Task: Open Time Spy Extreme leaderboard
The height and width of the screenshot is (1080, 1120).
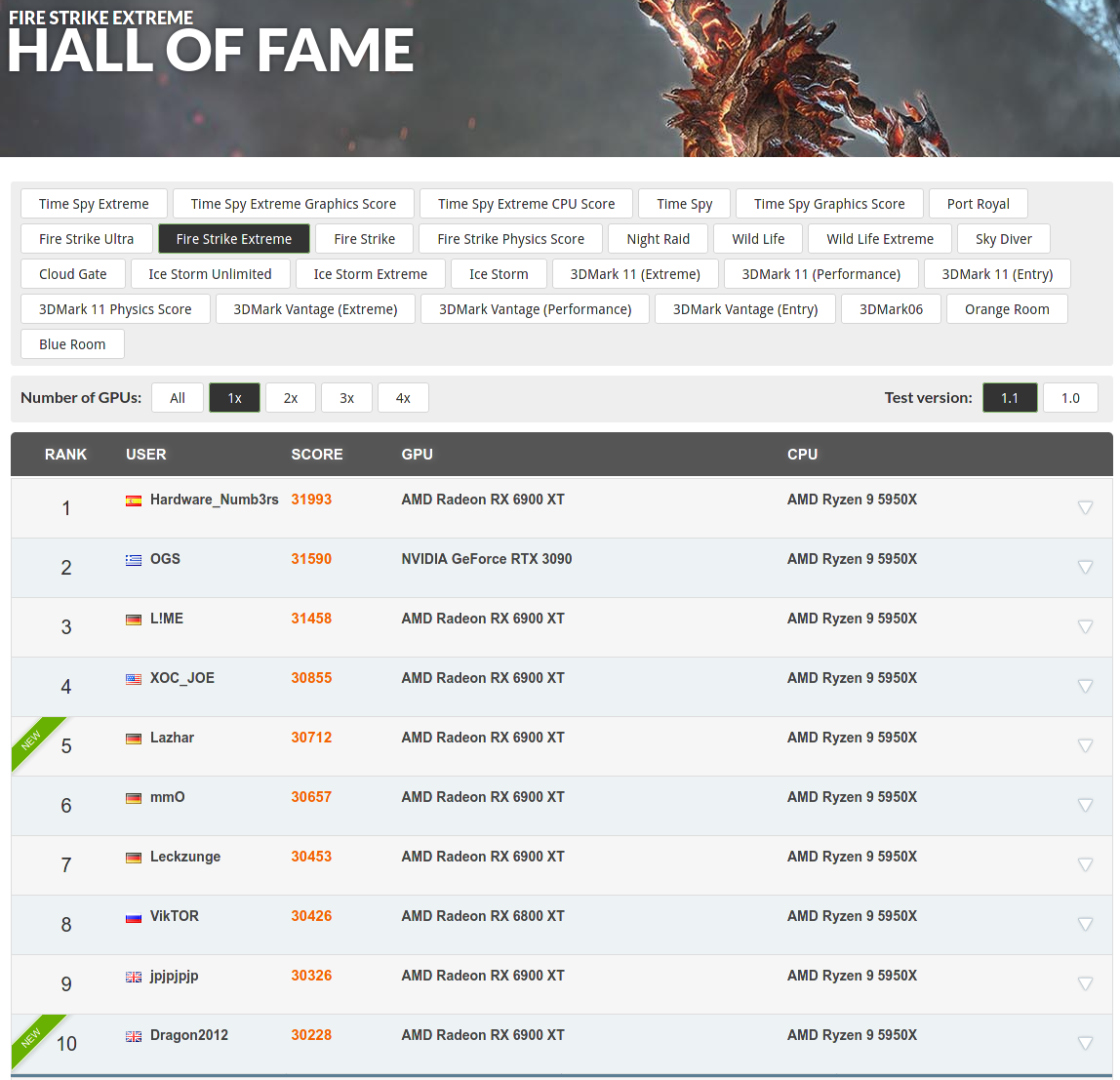Action: tap(95, 204)
